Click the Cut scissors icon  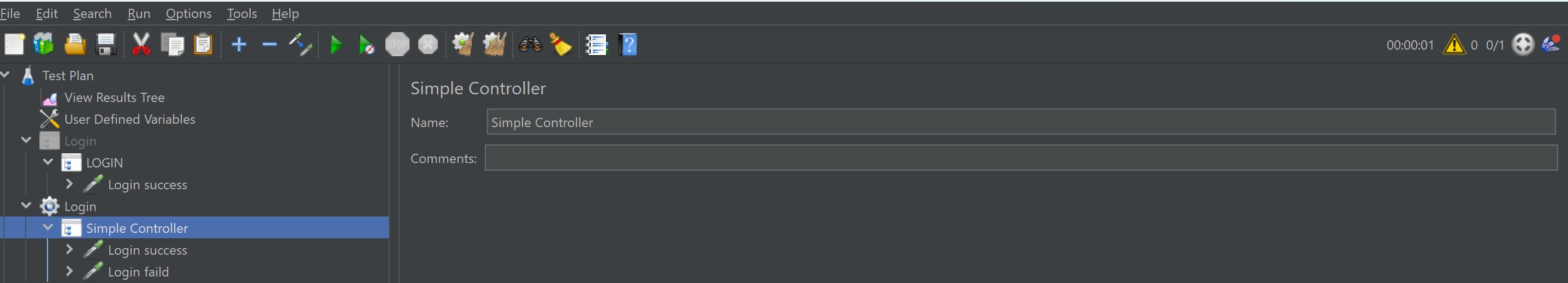pyautogui.click(x=141, y=44)
